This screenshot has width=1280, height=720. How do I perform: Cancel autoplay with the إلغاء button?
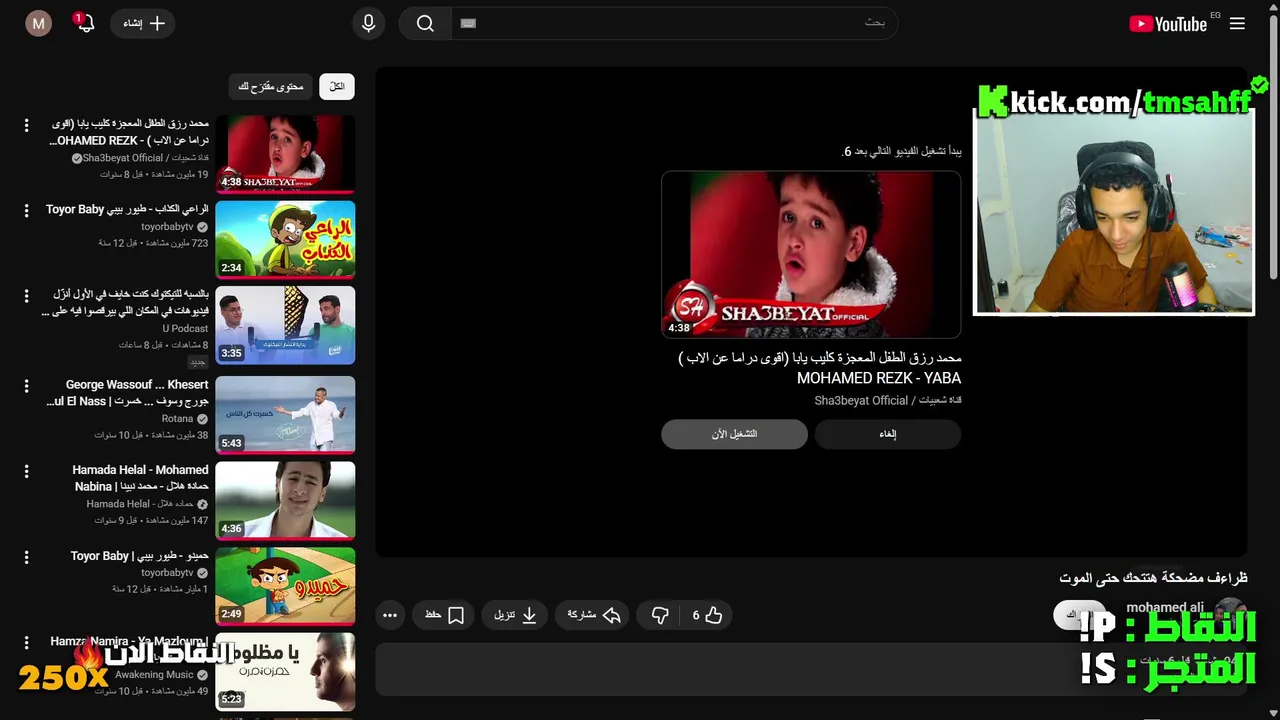pos(888,434)
